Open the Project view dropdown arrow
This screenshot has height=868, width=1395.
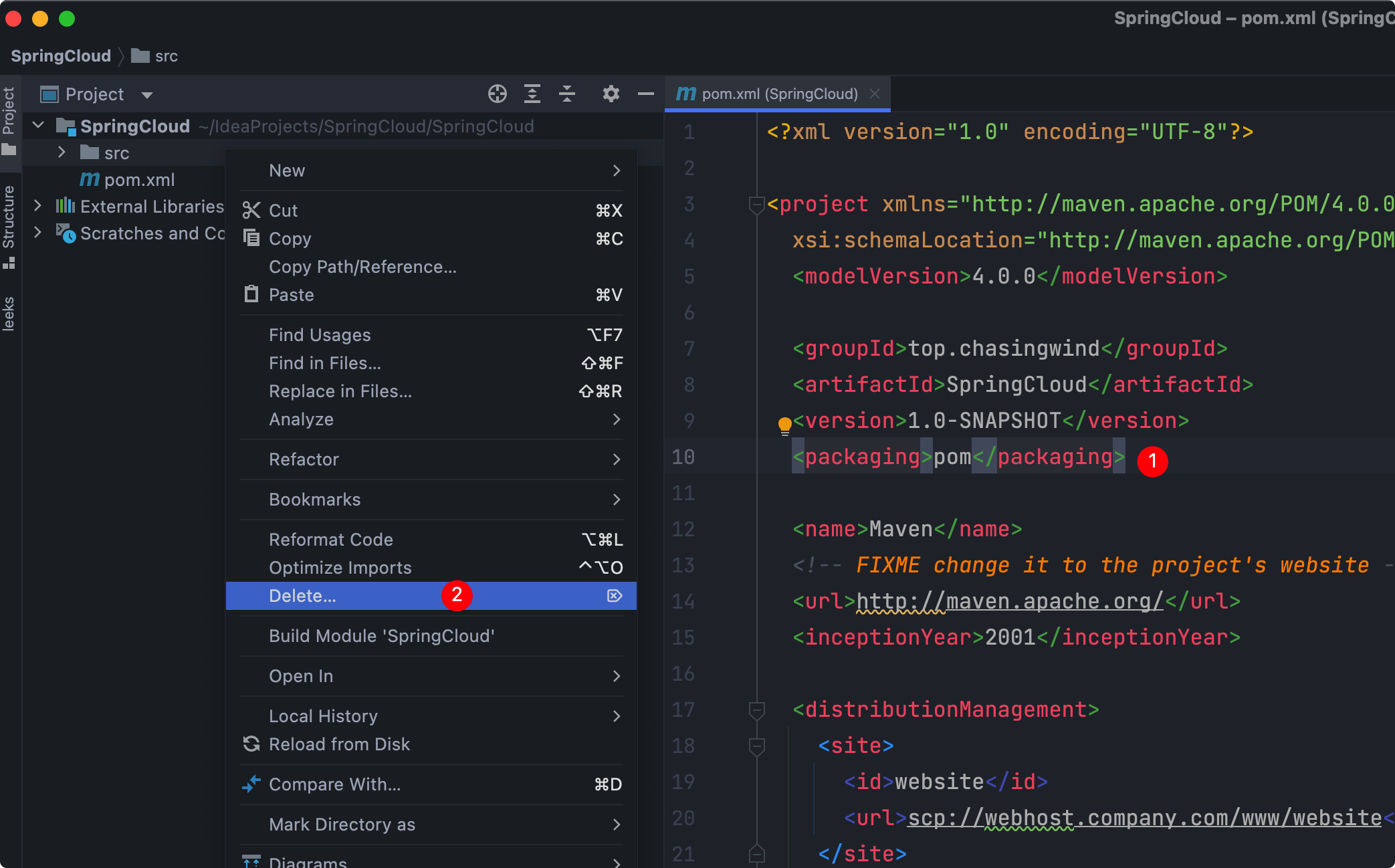click(147, 95)
